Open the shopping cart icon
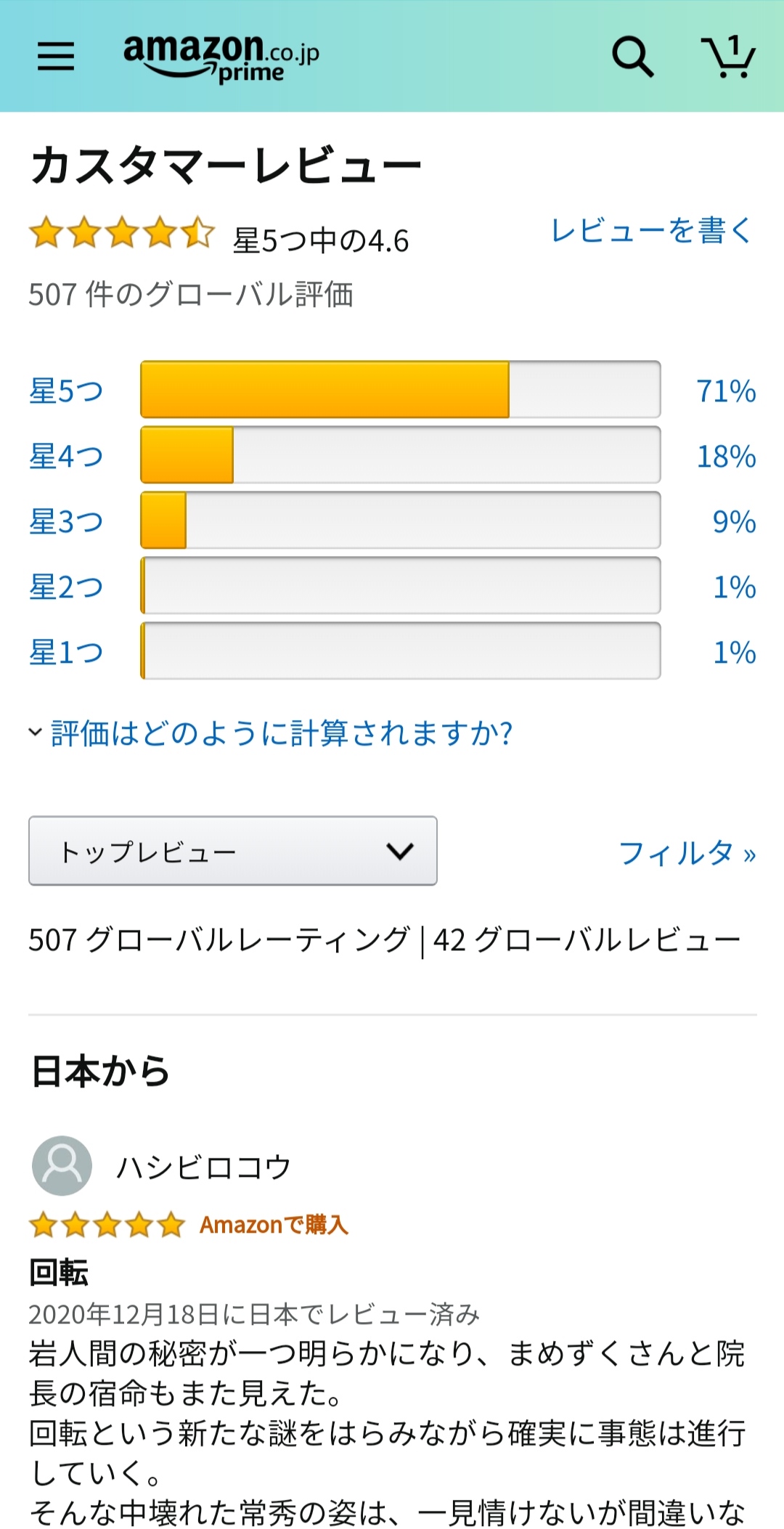Image resolution: width=784 pixels, height=1529 pixels. [728, 57]
